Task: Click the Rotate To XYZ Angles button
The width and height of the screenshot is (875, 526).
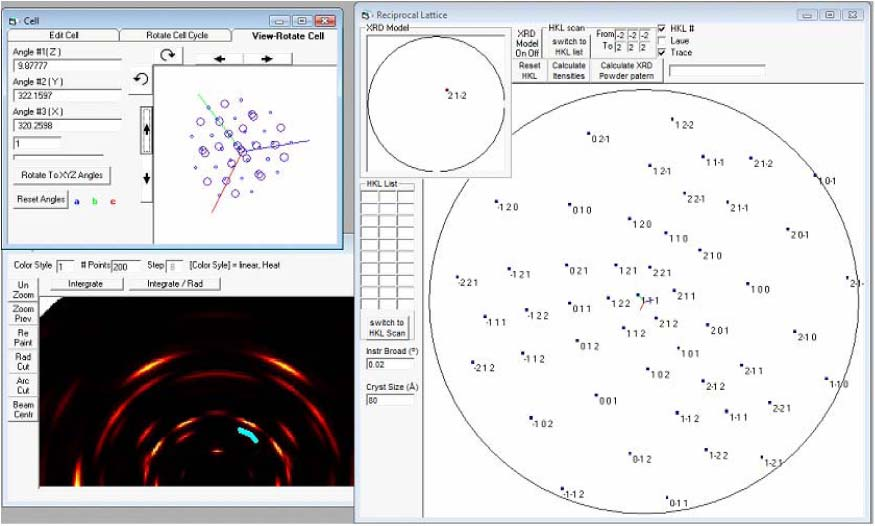Action: tap(64, 175)
